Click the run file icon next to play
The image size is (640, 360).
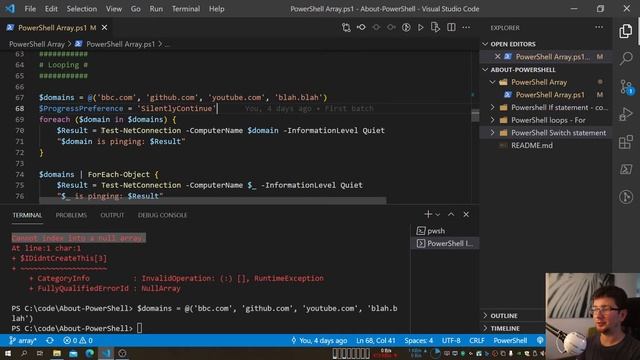pos(435,27)
